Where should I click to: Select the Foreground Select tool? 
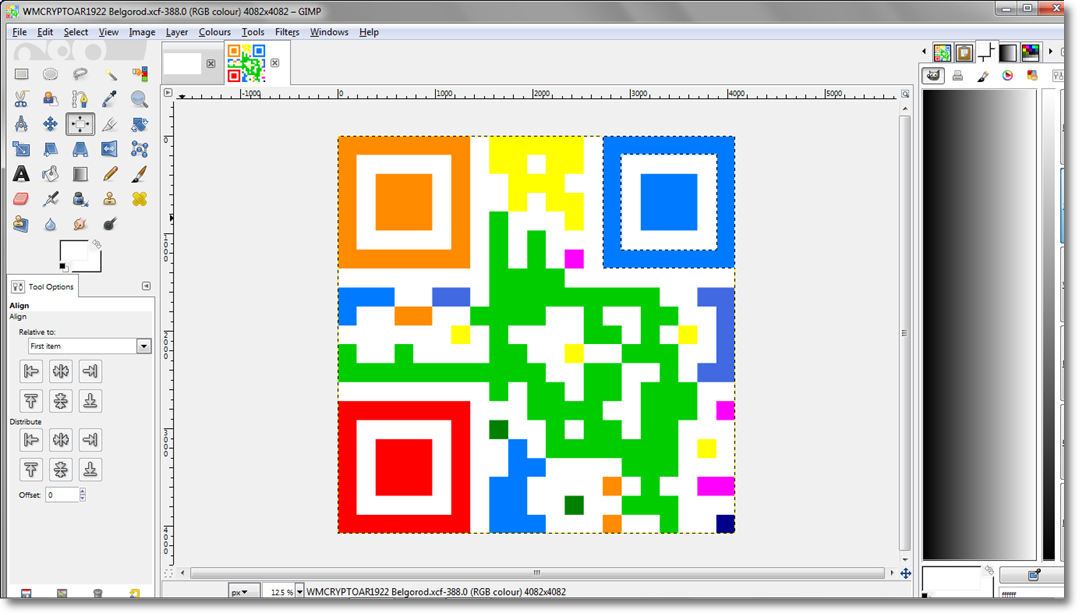50,99
